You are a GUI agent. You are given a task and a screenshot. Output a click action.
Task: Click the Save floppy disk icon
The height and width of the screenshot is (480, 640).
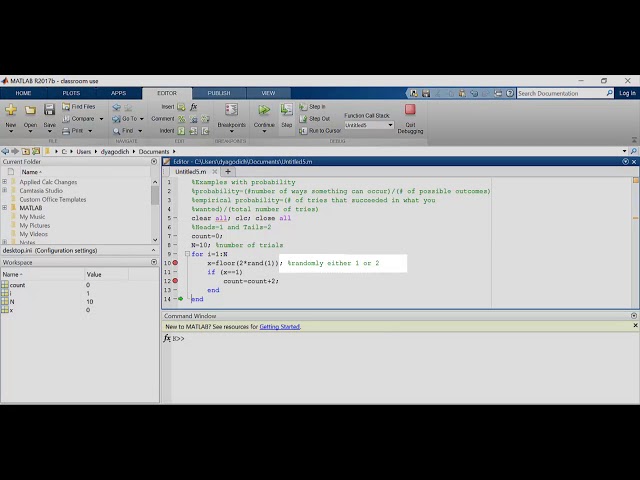[x=49, y=109]
